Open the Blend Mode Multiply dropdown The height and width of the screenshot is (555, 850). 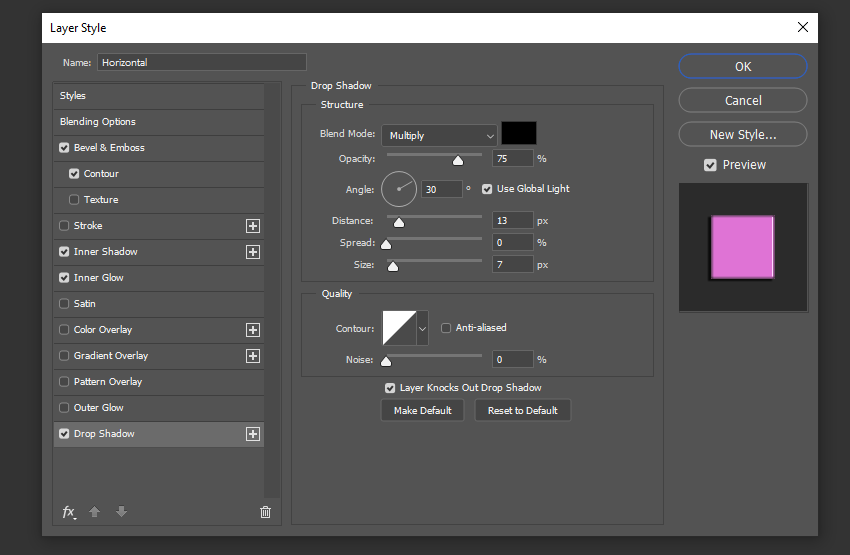439,135
